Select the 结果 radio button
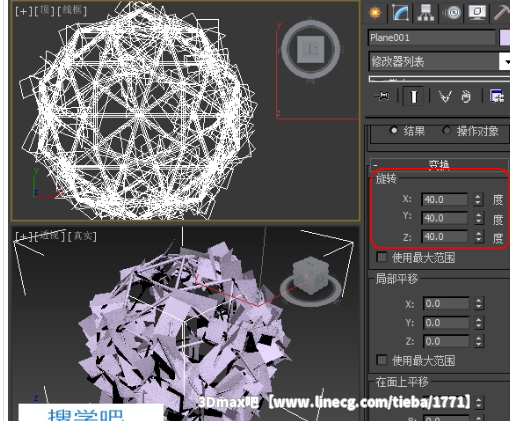Image resolution: width=510 pixels, height=421 pixels. 394,131
